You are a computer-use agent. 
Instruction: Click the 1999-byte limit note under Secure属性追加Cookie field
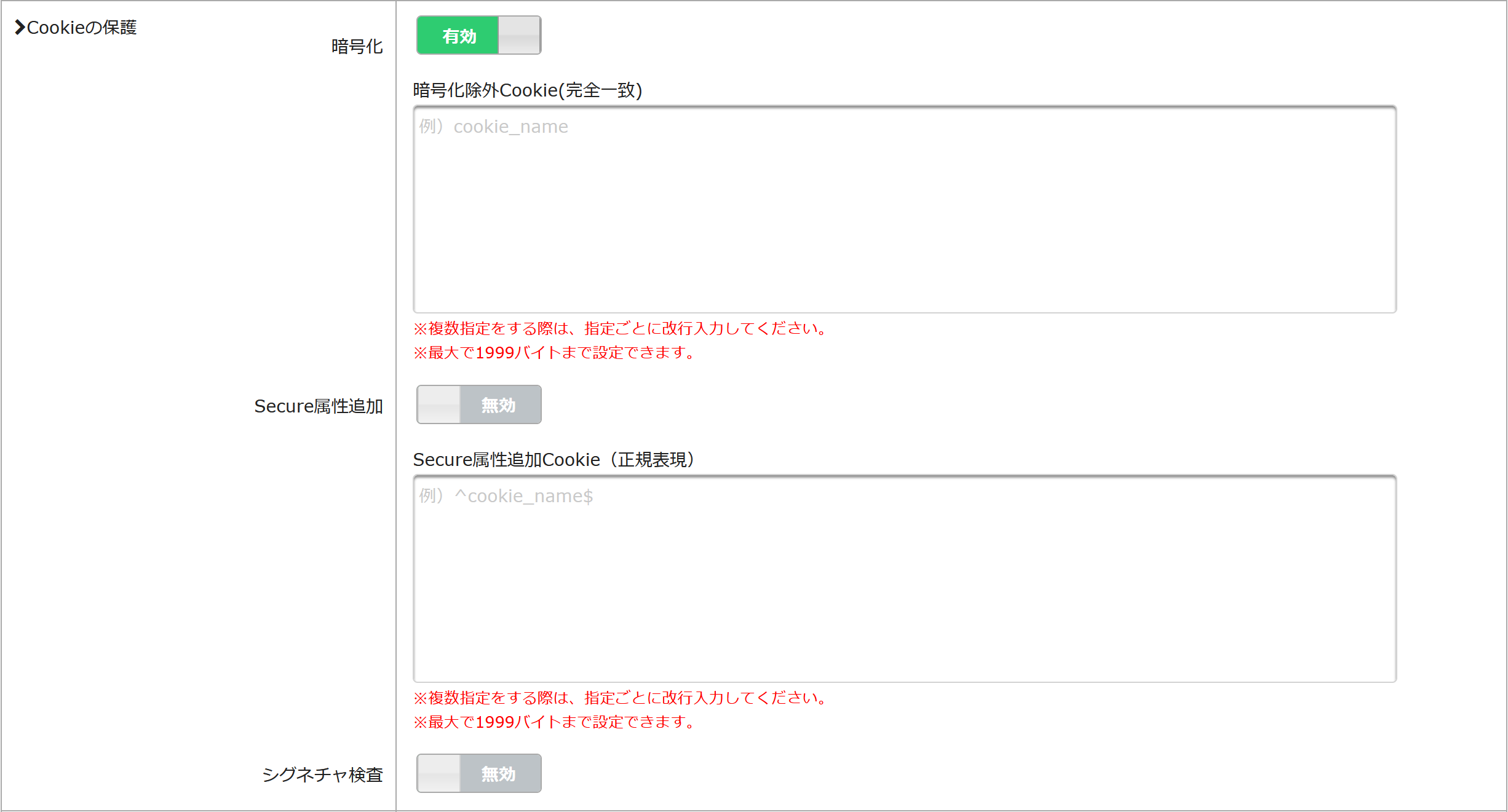pos(554,722)
